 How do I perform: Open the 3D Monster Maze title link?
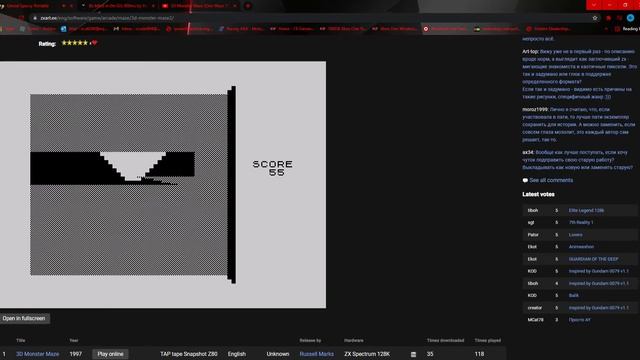click(38, 354)
